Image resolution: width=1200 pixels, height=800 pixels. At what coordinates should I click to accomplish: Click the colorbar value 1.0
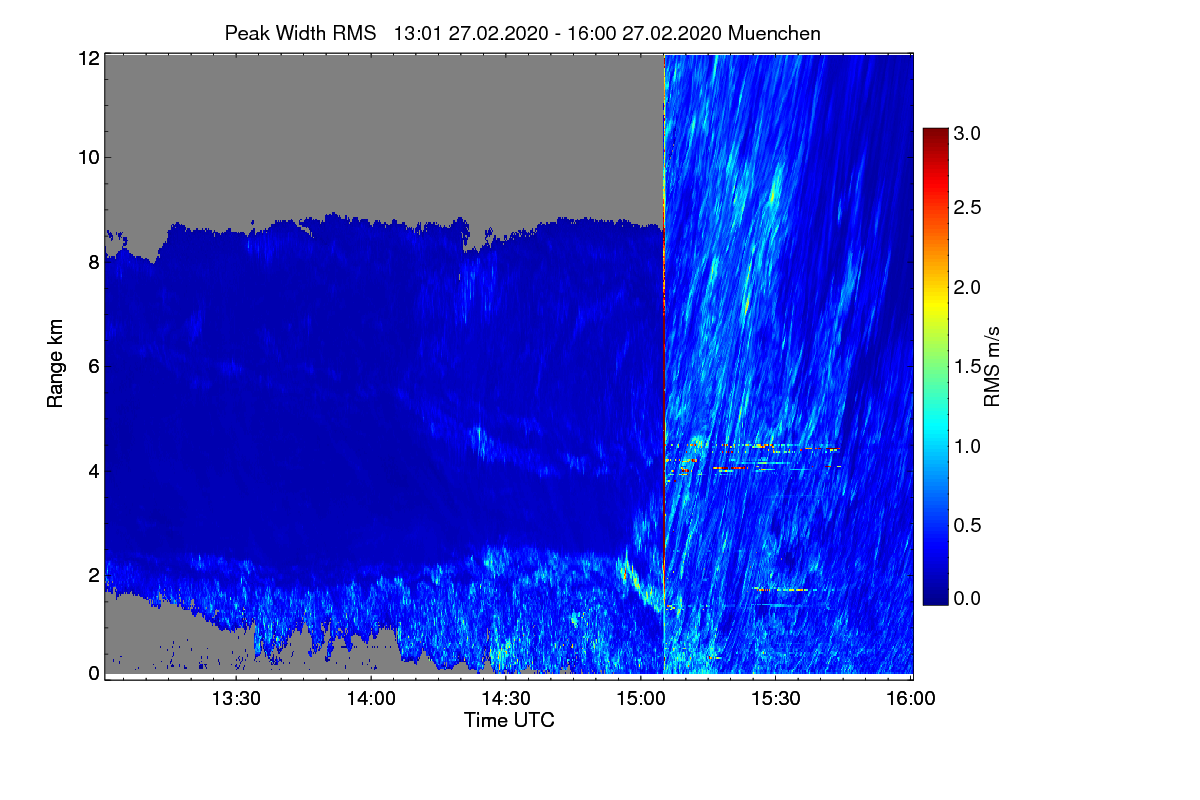(x=967, y=445)
